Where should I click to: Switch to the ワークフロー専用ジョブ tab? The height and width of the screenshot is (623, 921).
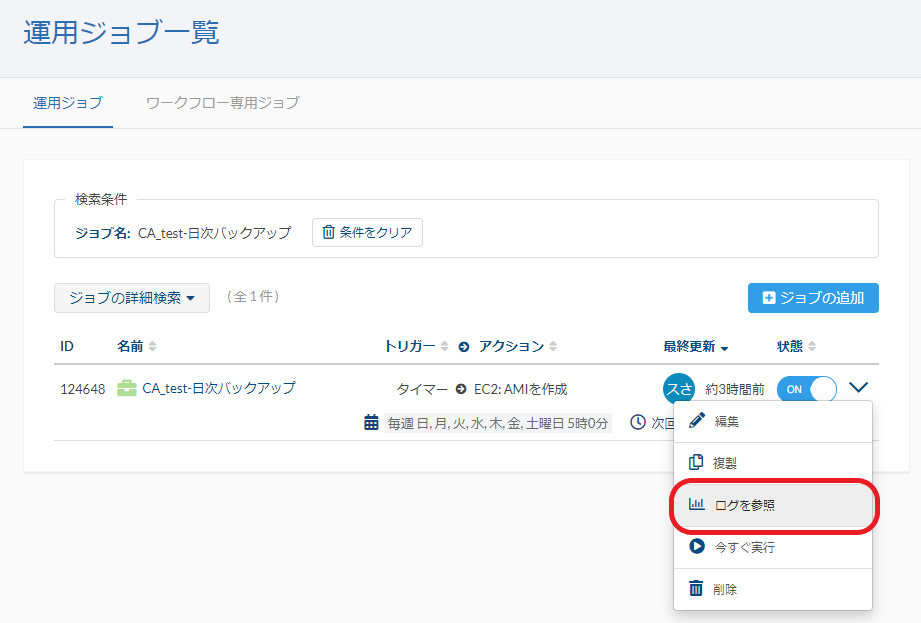(222, 102)
